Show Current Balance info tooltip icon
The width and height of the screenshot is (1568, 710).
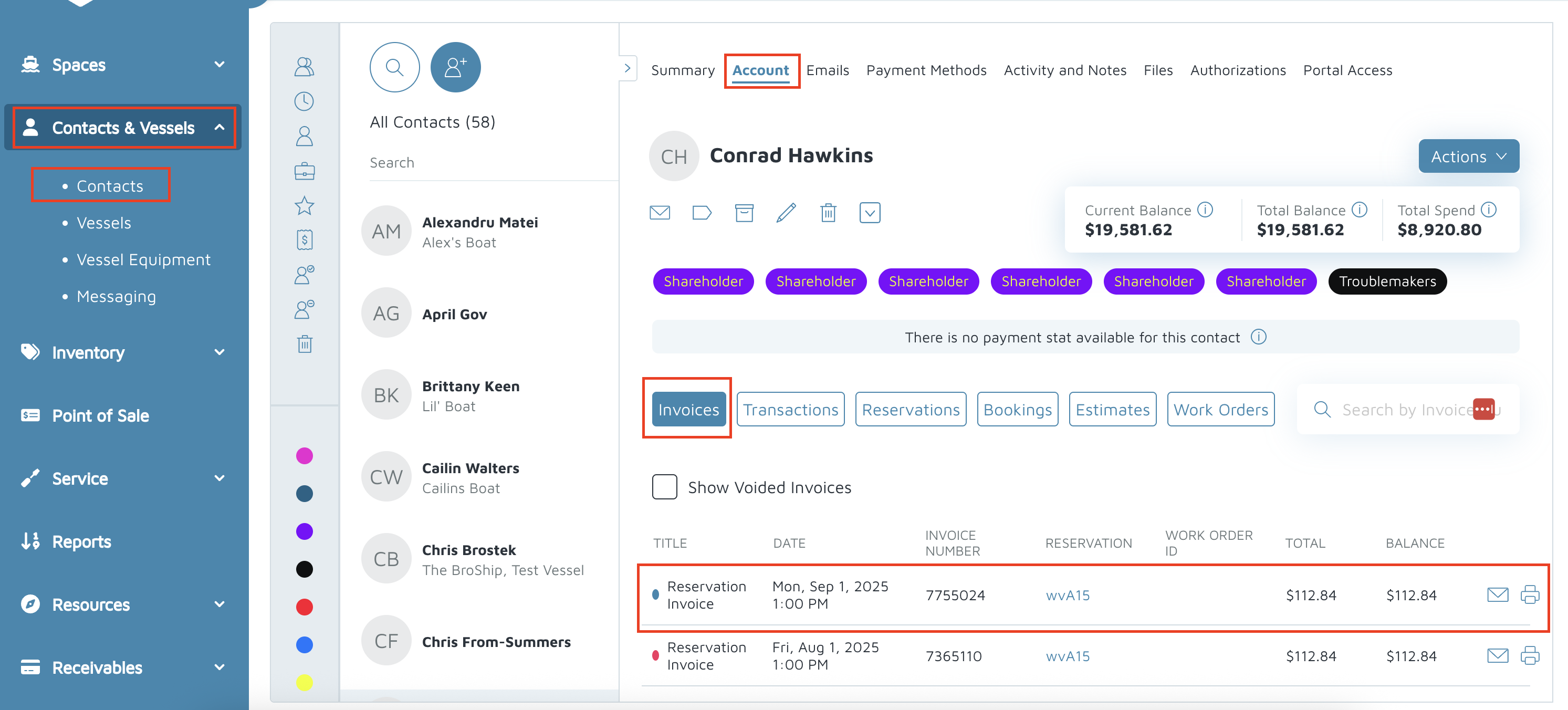[x=1205, y=210]
